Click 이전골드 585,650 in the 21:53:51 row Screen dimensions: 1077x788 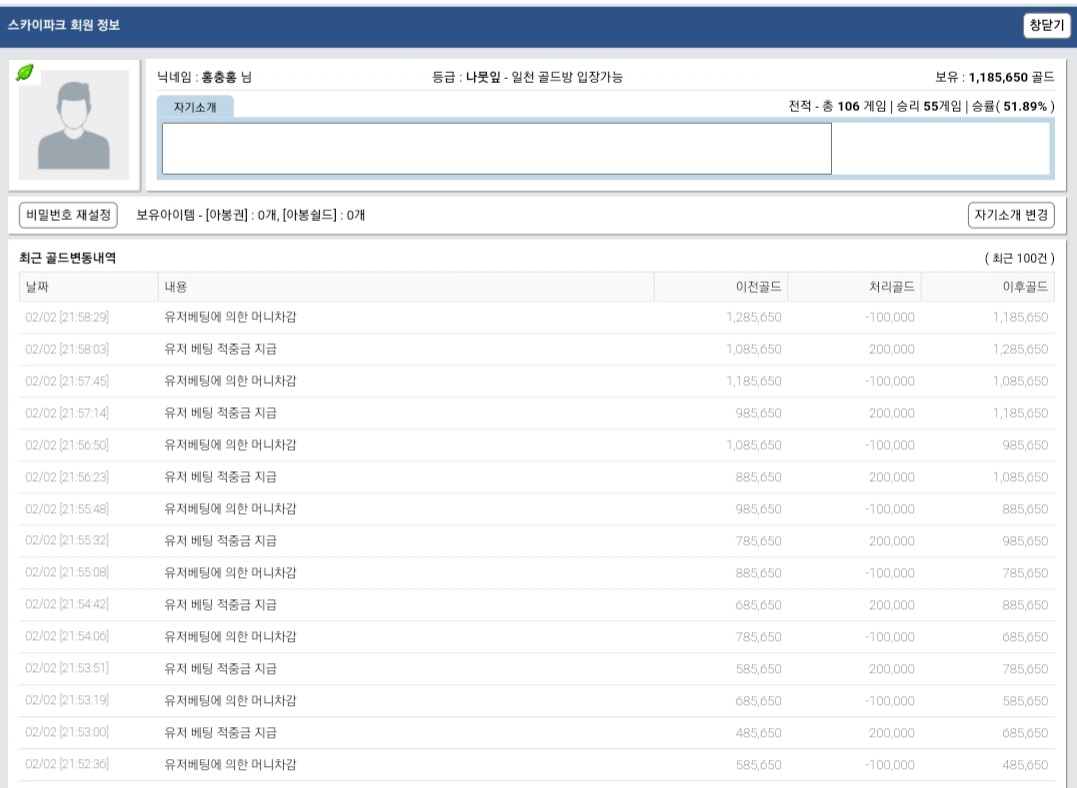pos(758,668)
